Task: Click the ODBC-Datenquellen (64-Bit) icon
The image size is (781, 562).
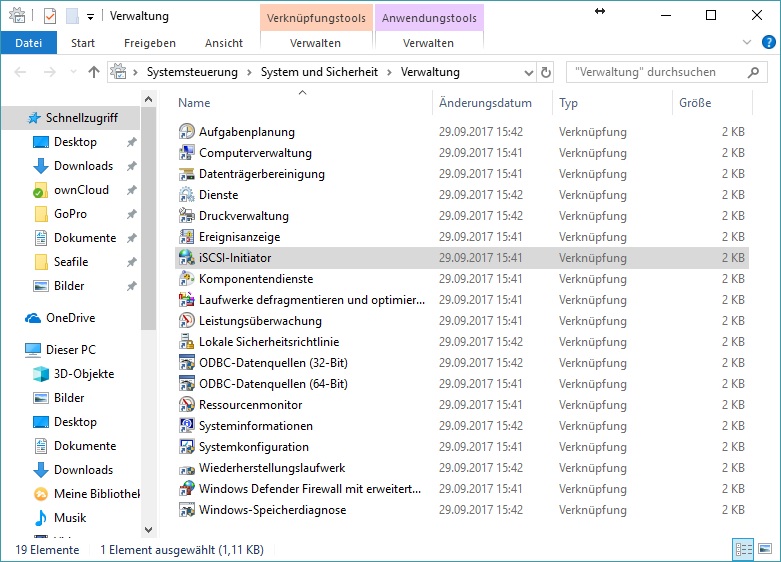Action: click(187, 384)
